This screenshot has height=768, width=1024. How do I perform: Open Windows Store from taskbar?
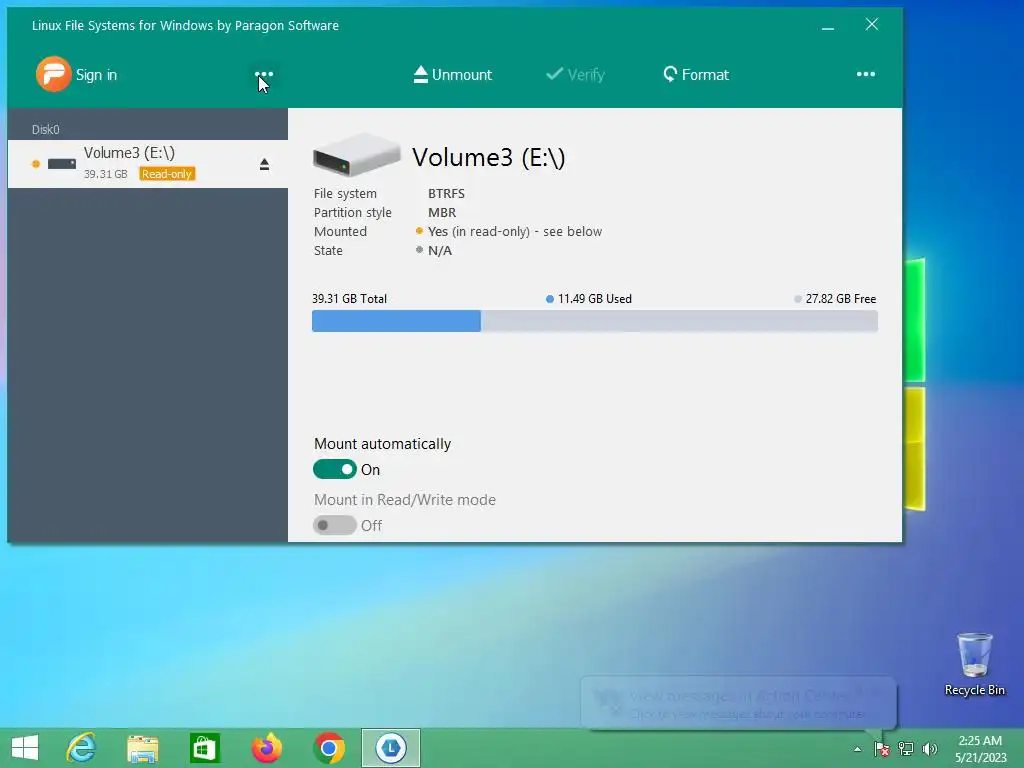(x=204, y=748)
